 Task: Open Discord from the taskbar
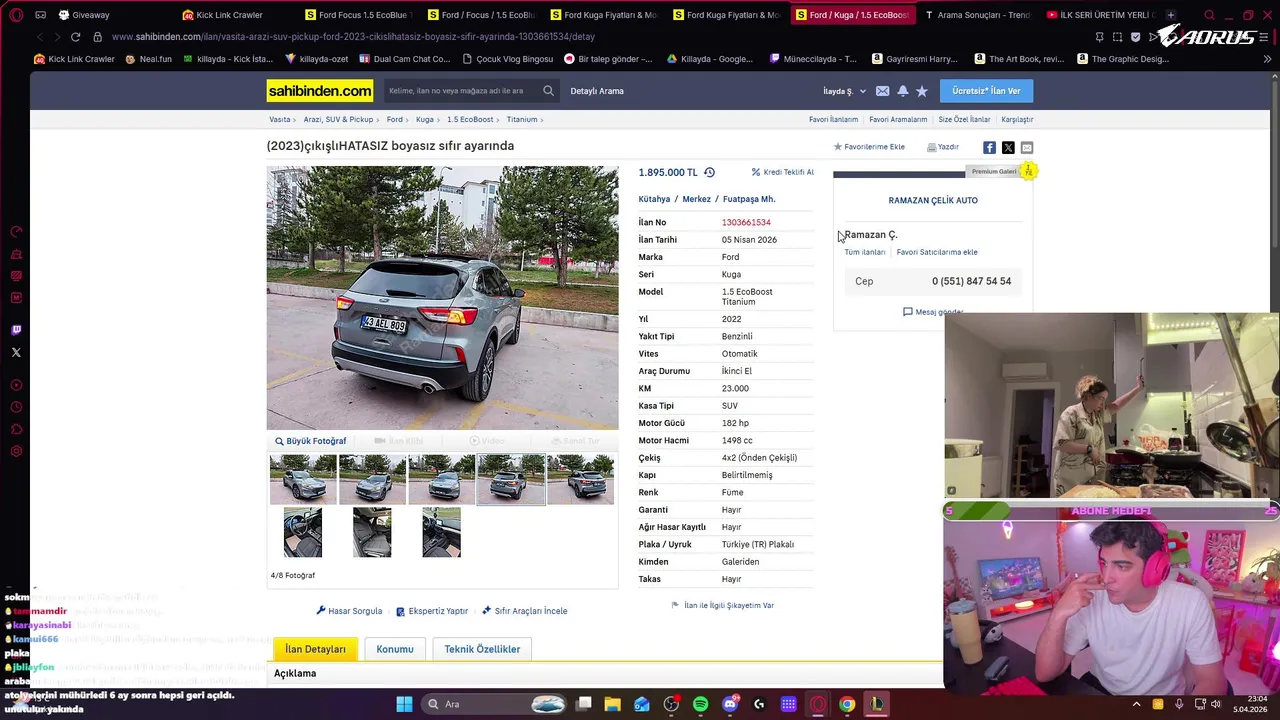click(730, 704)
